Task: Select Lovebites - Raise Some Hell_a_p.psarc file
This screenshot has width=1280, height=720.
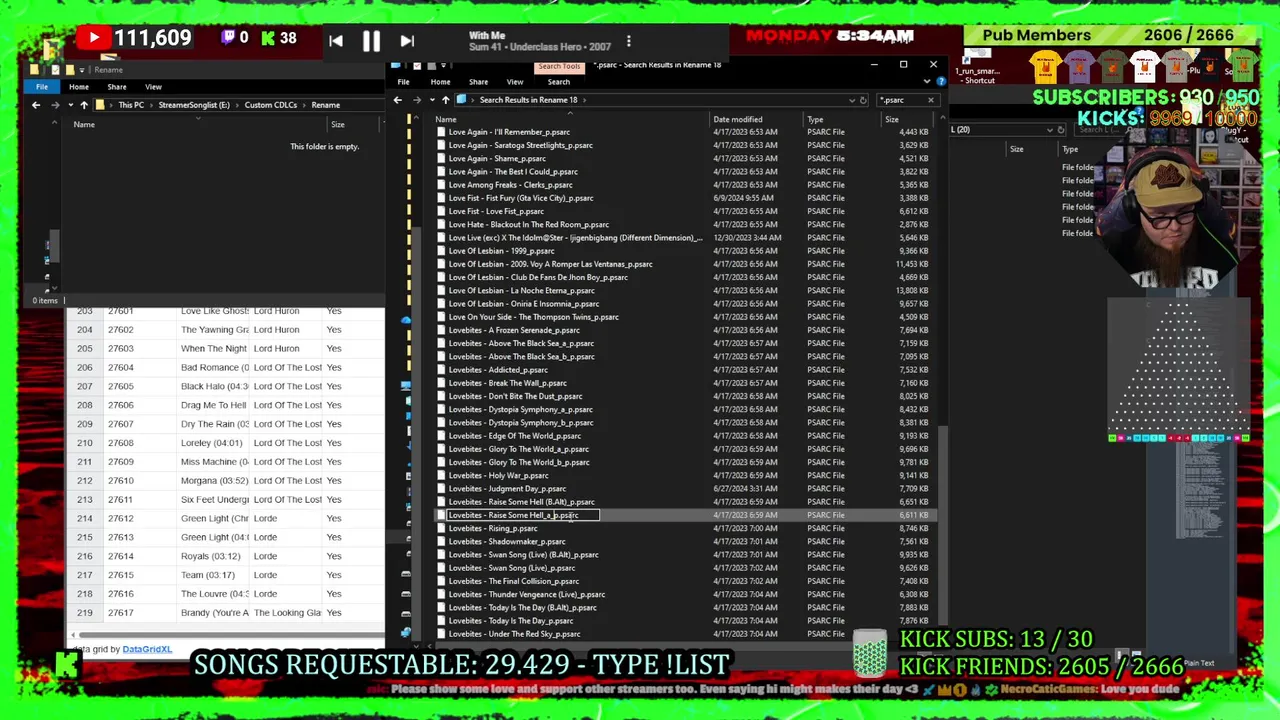Action: coord(684,515)
